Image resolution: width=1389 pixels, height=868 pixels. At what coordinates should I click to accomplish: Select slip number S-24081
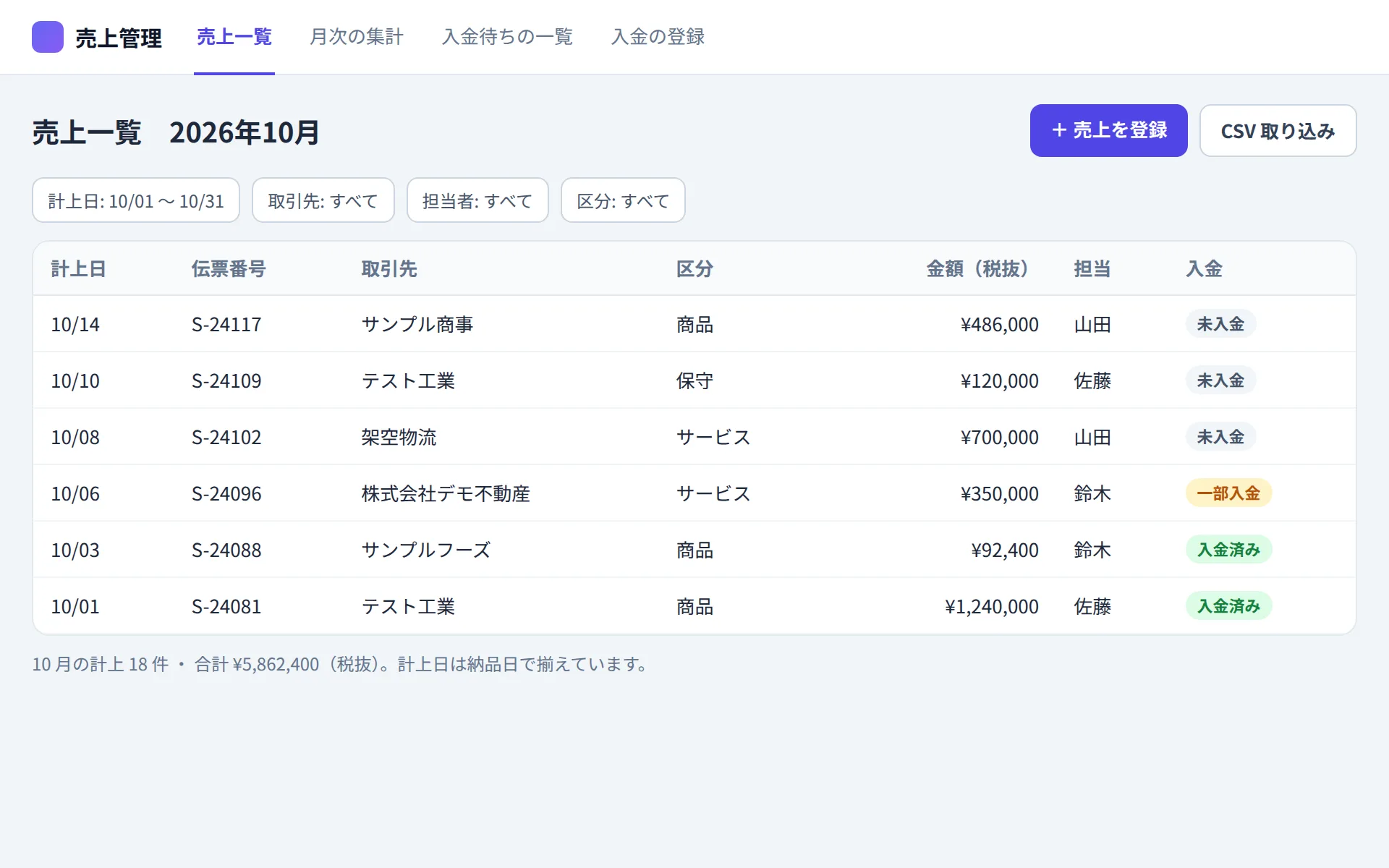(x=226, y=606)
